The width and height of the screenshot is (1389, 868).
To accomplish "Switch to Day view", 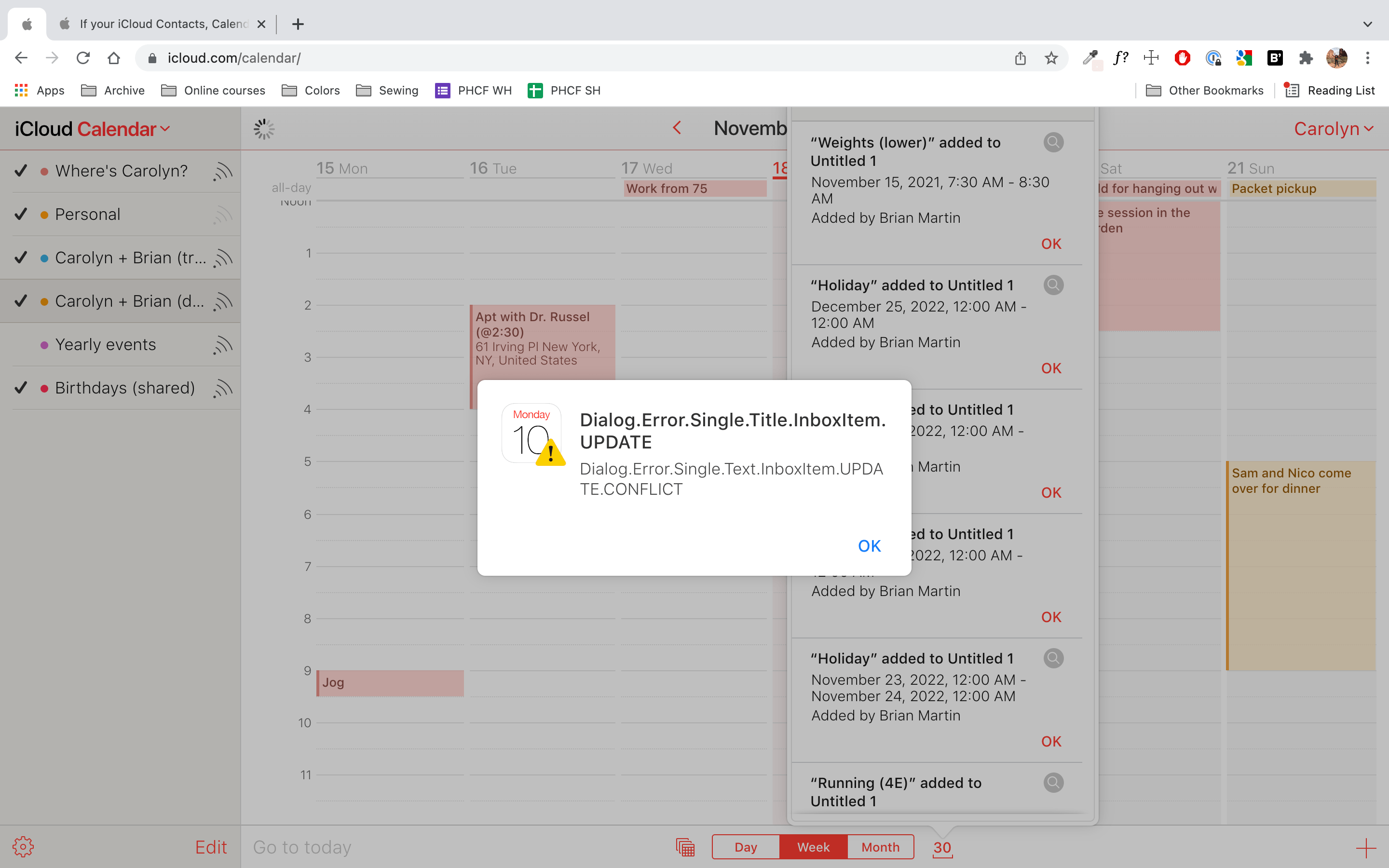I will pos(746,847).
